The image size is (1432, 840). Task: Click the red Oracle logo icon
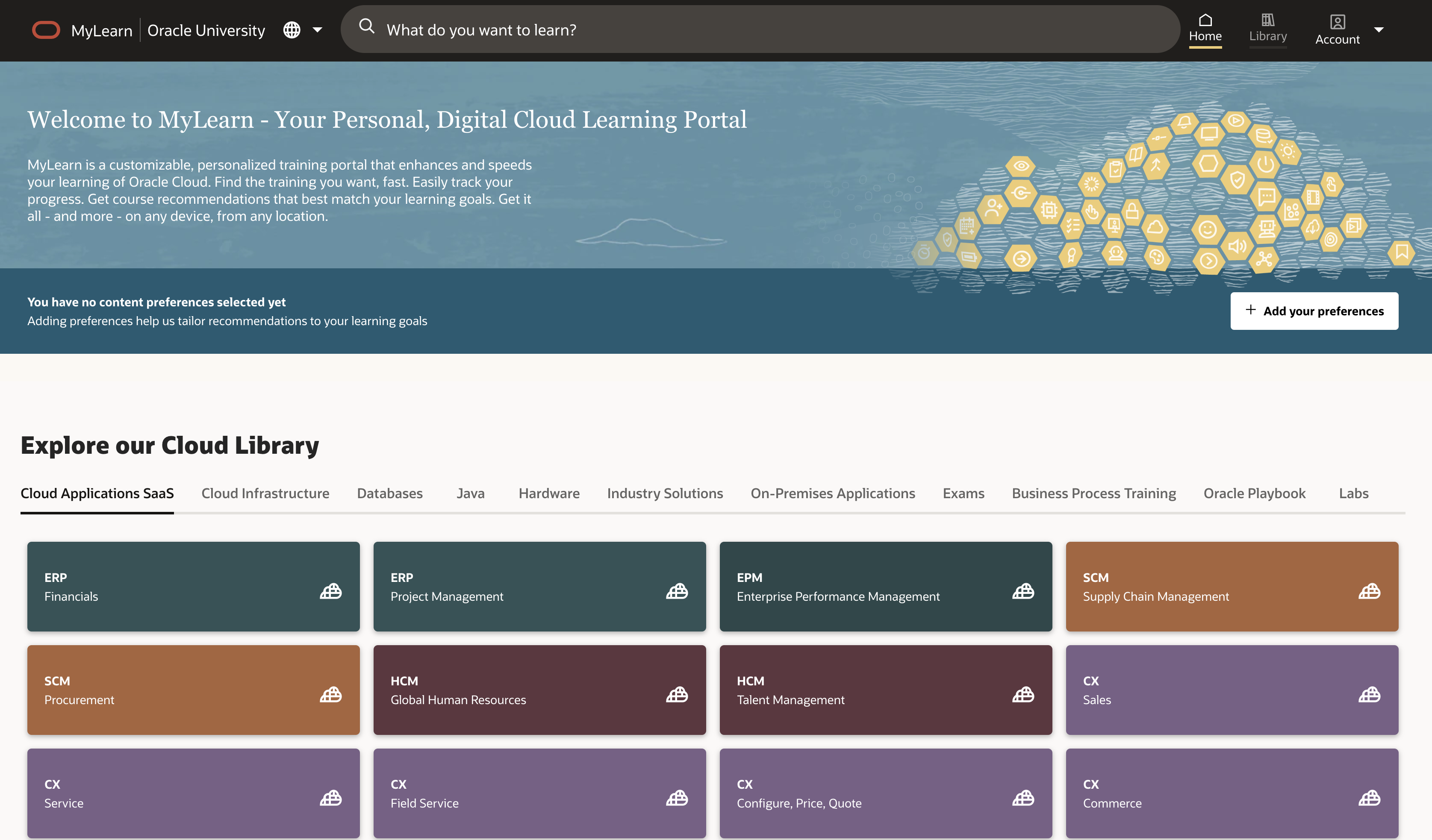point(46,29)
